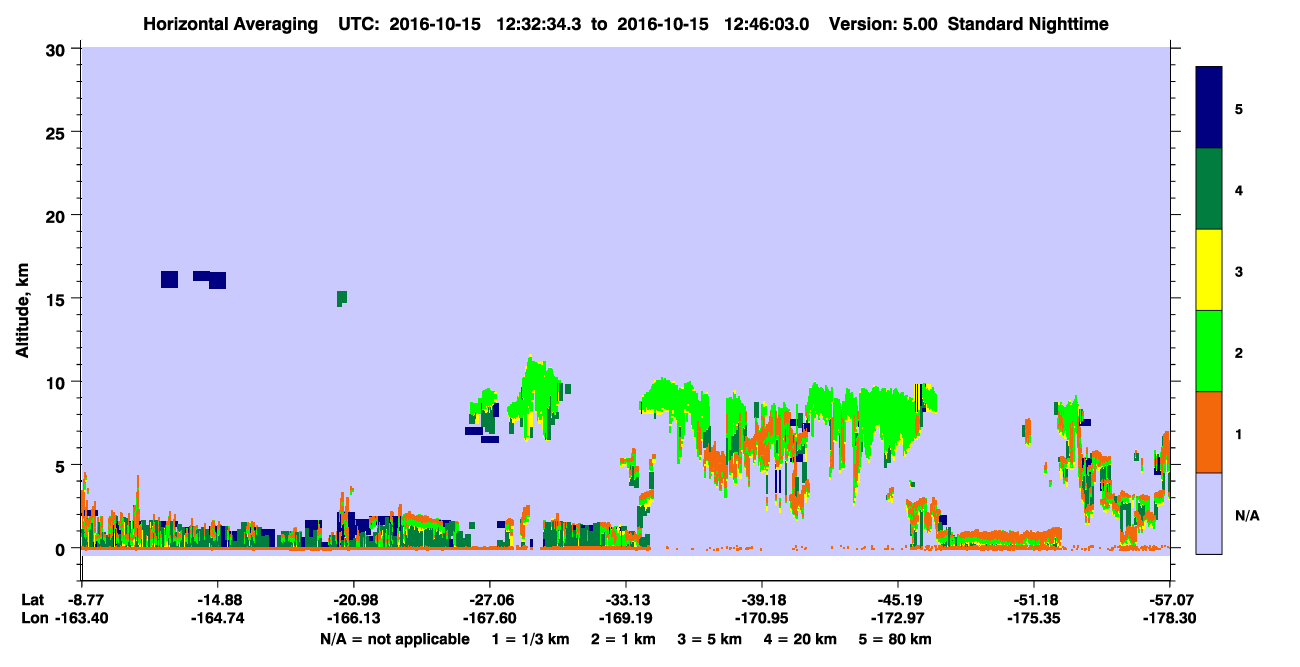Click the latitude value '-57.07'
Viewport: 1300px width, 667px height.
[1170, 600]
